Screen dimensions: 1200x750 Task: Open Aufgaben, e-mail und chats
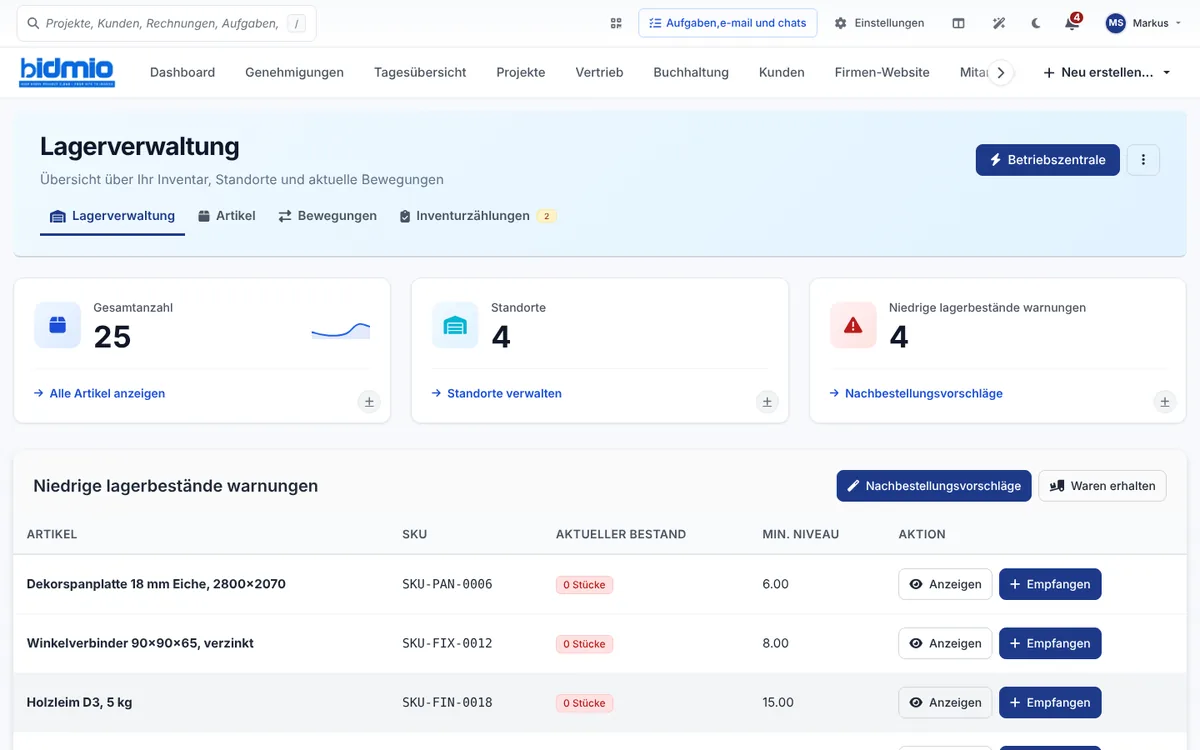click(727, 23)
